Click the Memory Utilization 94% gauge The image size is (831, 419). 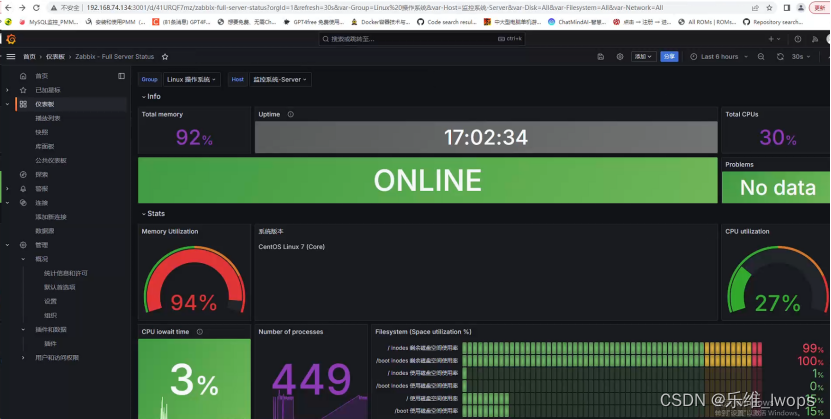[x=194, y=278]
